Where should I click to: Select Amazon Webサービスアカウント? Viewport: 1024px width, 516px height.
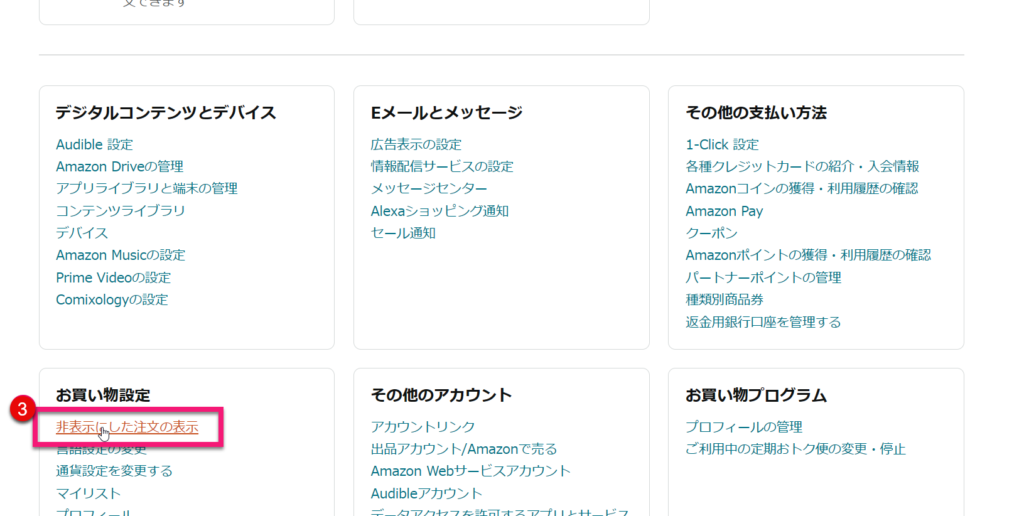point(470,471)
